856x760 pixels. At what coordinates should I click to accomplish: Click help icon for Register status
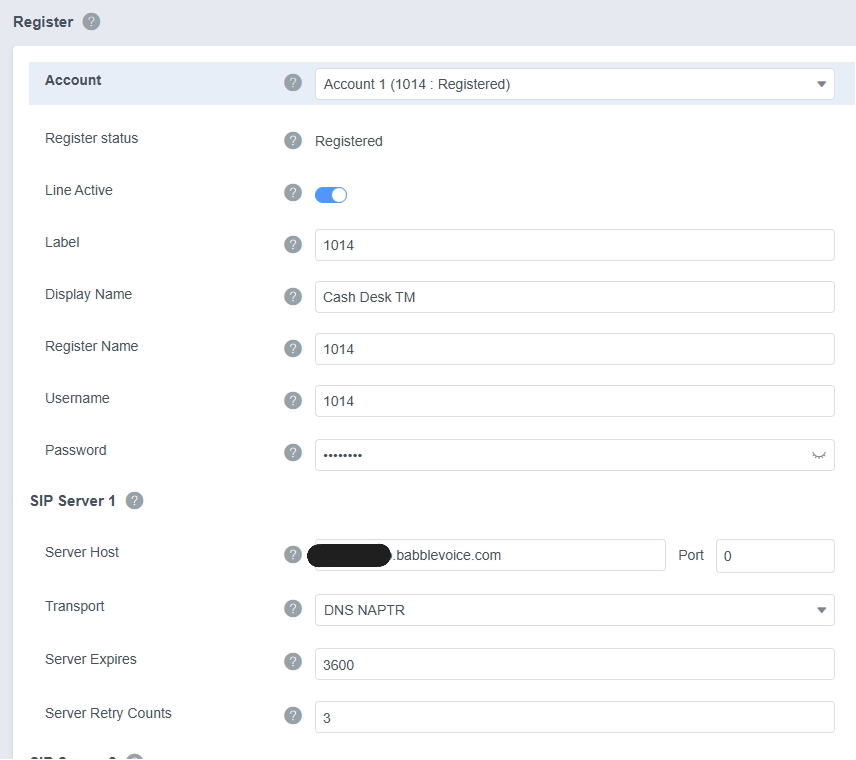[293, 140]
